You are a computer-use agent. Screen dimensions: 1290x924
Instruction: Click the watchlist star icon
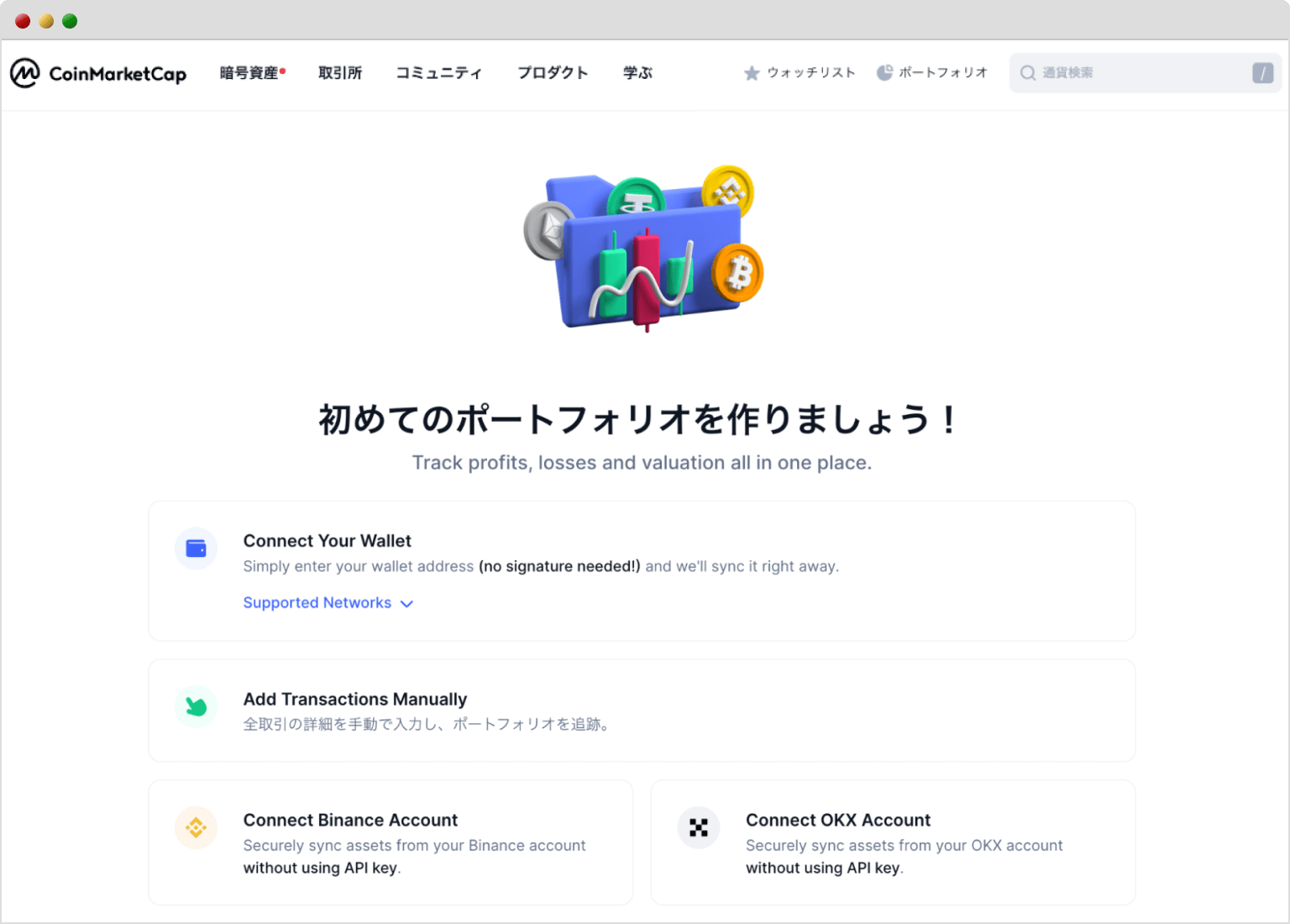[x=752, y=73]
